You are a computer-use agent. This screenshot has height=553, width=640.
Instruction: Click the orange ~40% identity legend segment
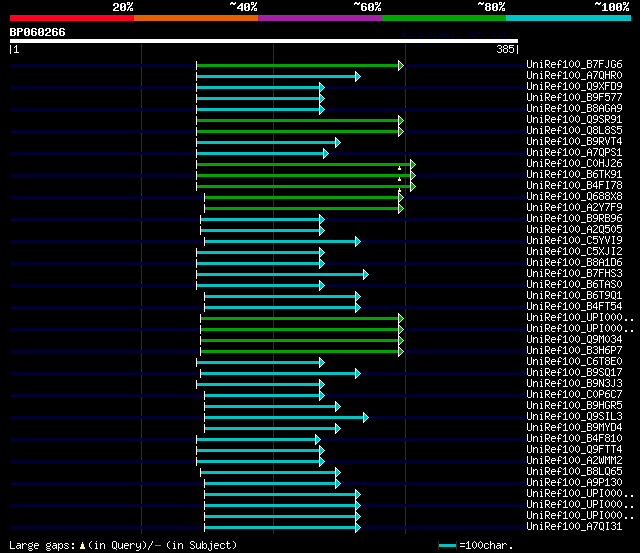pos(196,18)
